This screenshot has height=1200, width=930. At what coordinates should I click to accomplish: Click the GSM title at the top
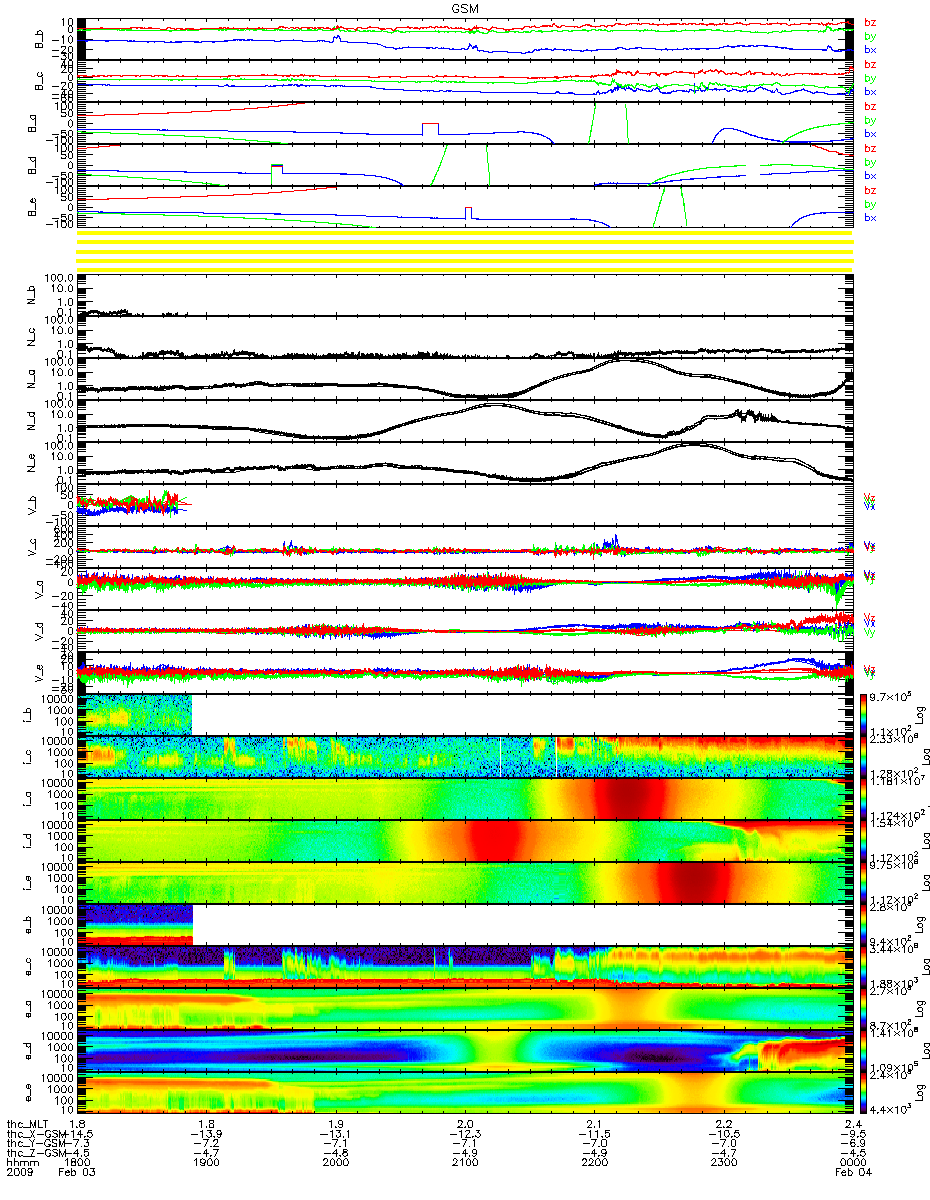[464, 7]
